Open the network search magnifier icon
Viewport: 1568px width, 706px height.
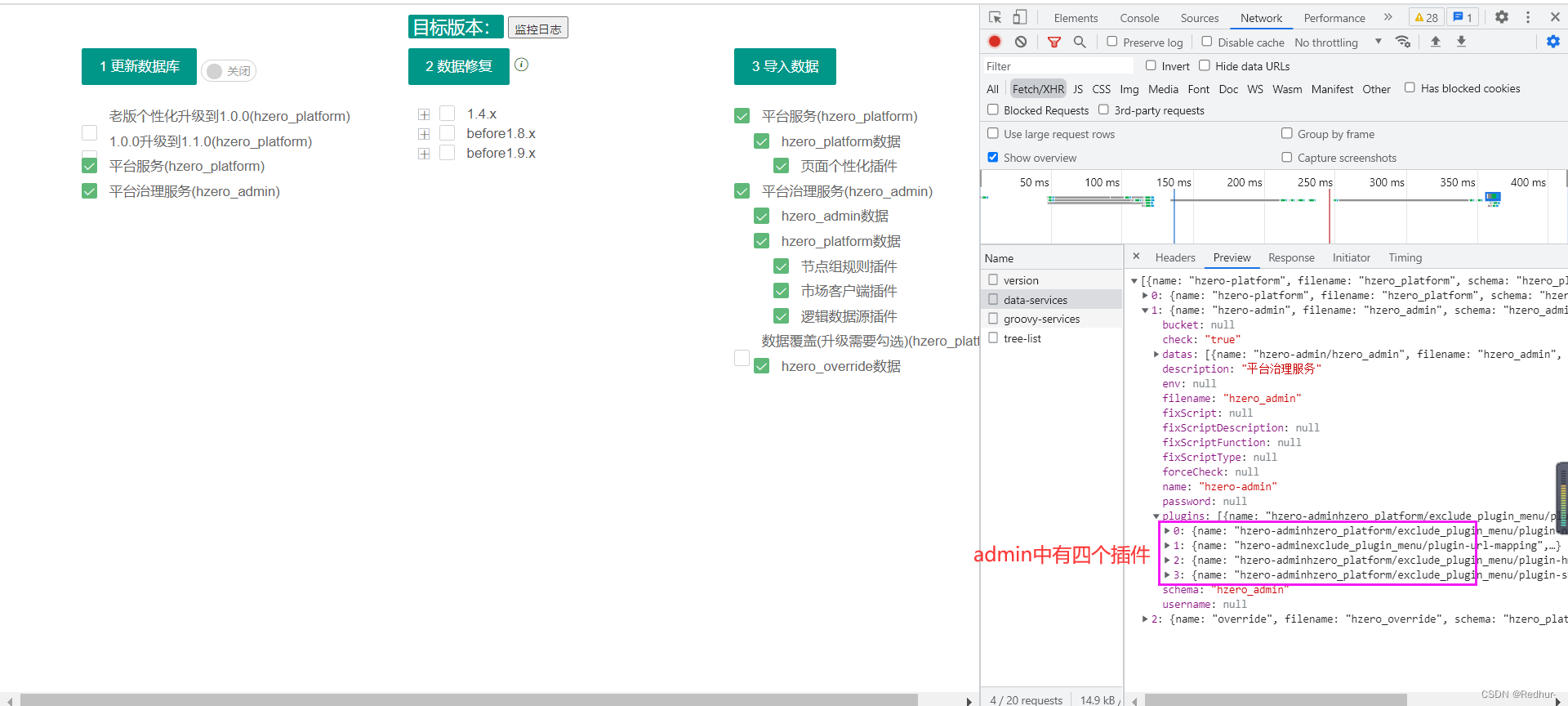(x=1080, y=42)
